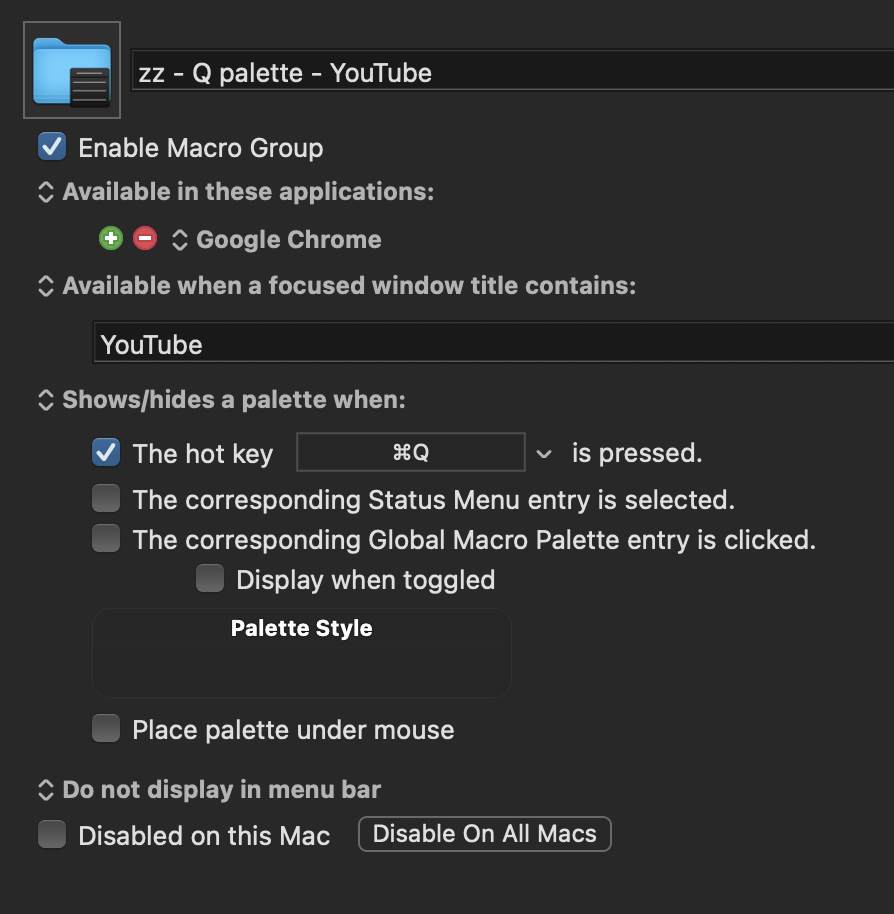The width and height of the screenshot is (894, 914).
Task: Click the green plus add application icon
Action: pyautogui.click(x=111, y=239)
